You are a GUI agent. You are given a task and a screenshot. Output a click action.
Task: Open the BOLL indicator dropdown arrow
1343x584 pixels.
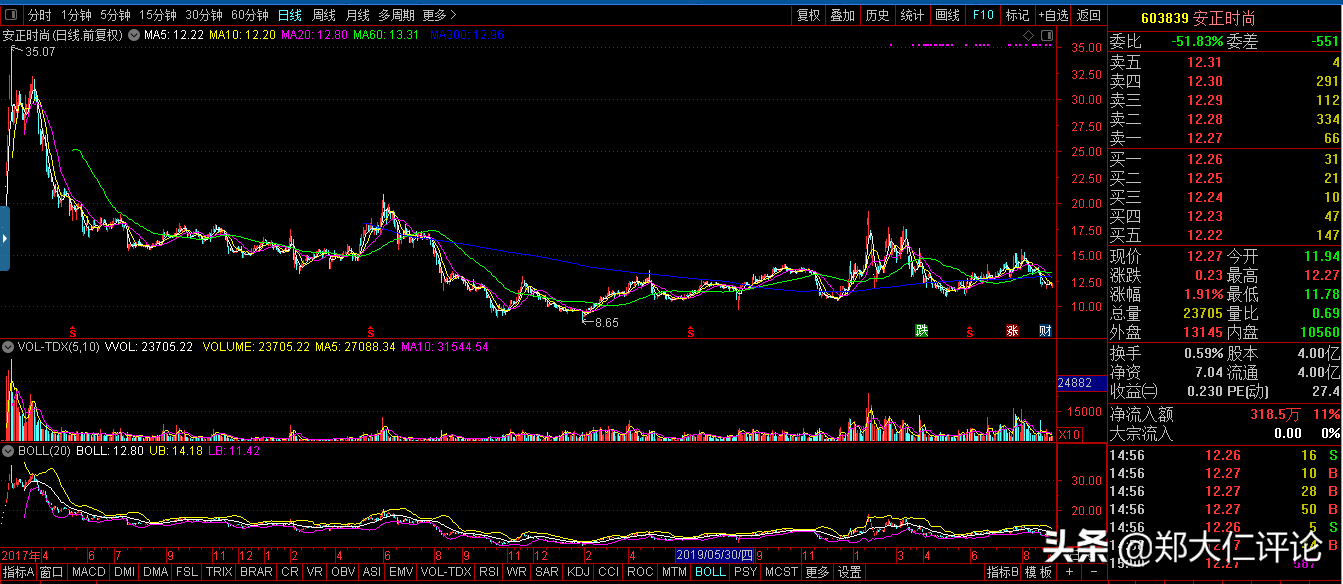(8, 451)
